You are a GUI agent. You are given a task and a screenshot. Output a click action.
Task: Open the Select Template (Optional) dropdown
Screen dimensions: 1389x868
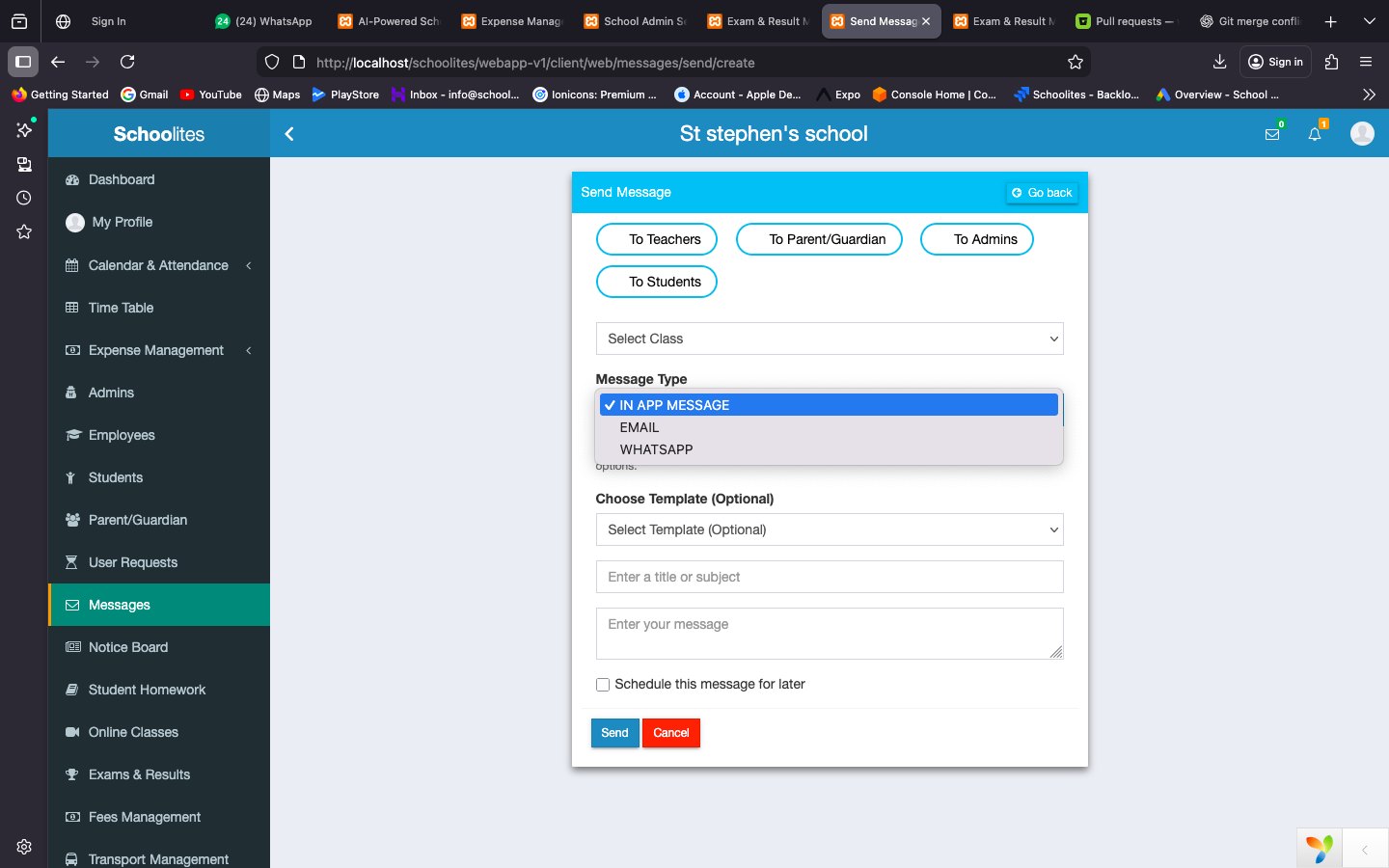click(830, 529)
